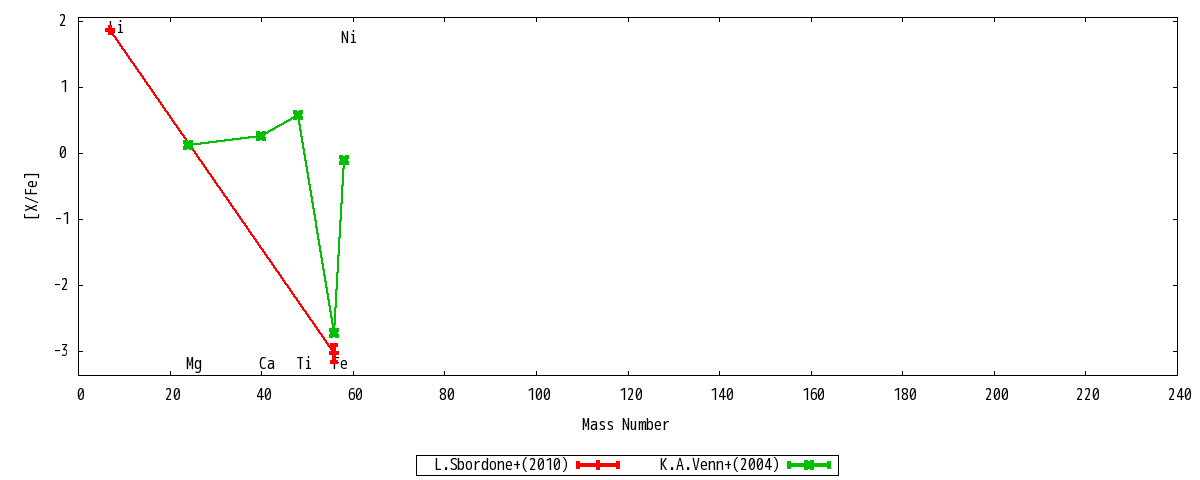Click the -2 tick label on y-axis

coord(62,285)
